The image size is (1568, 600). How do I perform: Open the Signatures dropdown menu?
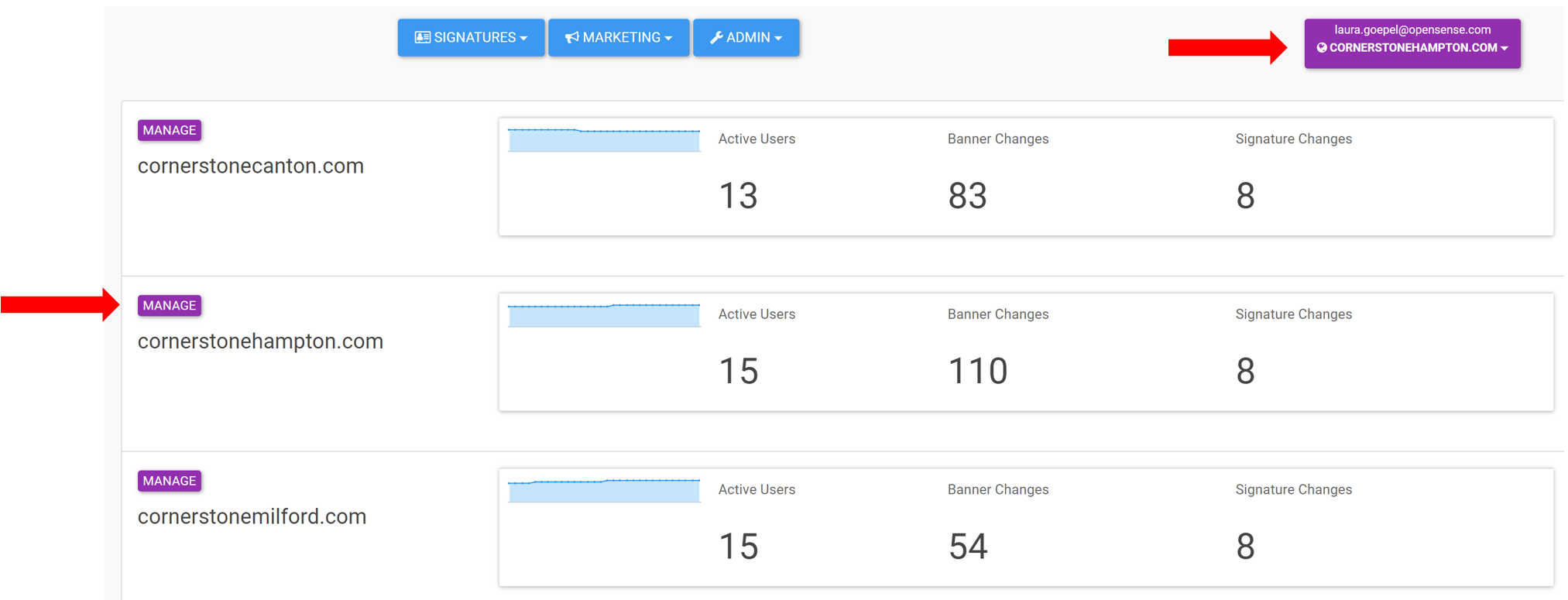[471, 37]
